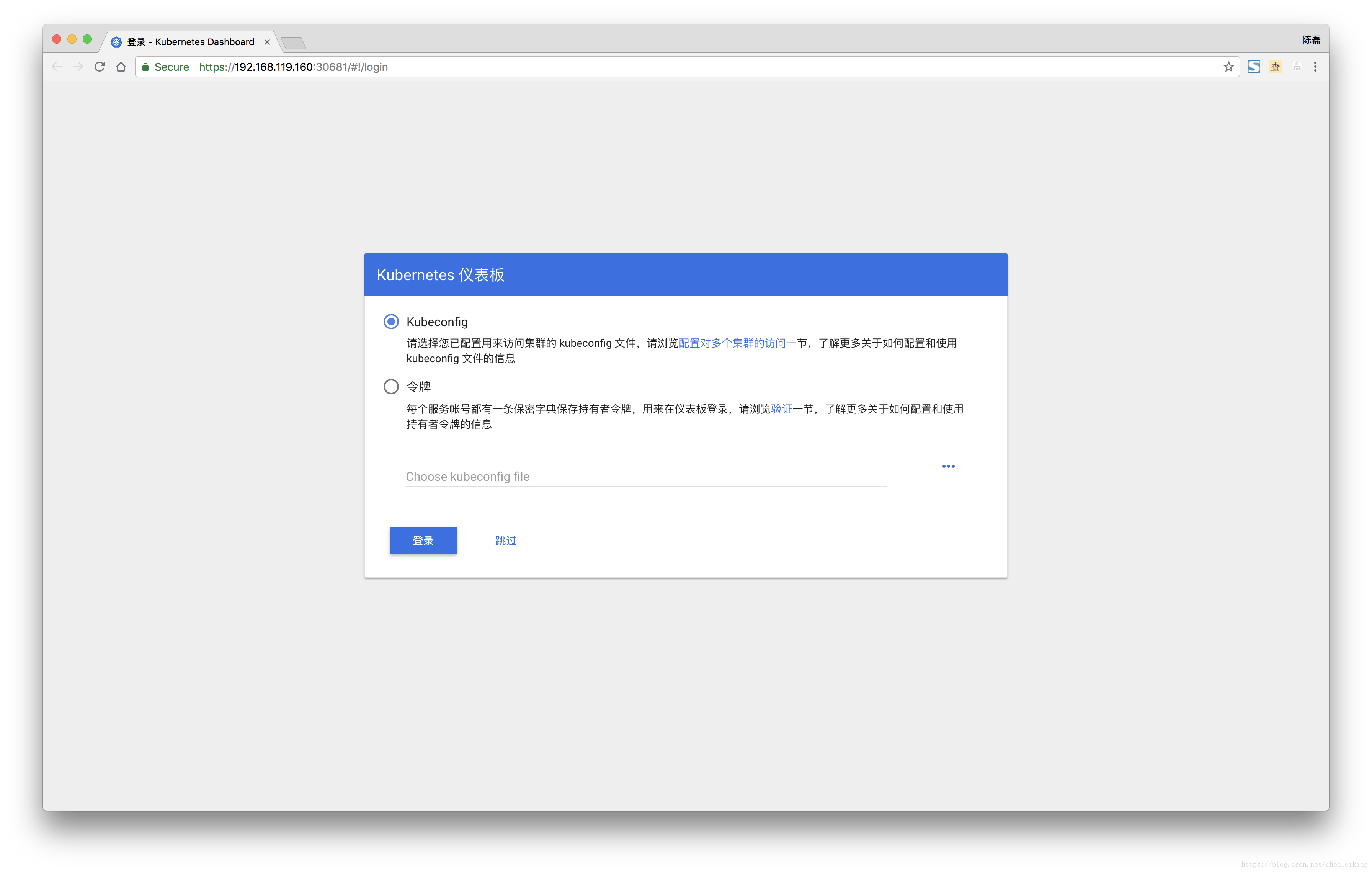Close the Kubernetes Dashboard tab
Viewport: 1372px width, 872px height.
click(x=267, y=42)
